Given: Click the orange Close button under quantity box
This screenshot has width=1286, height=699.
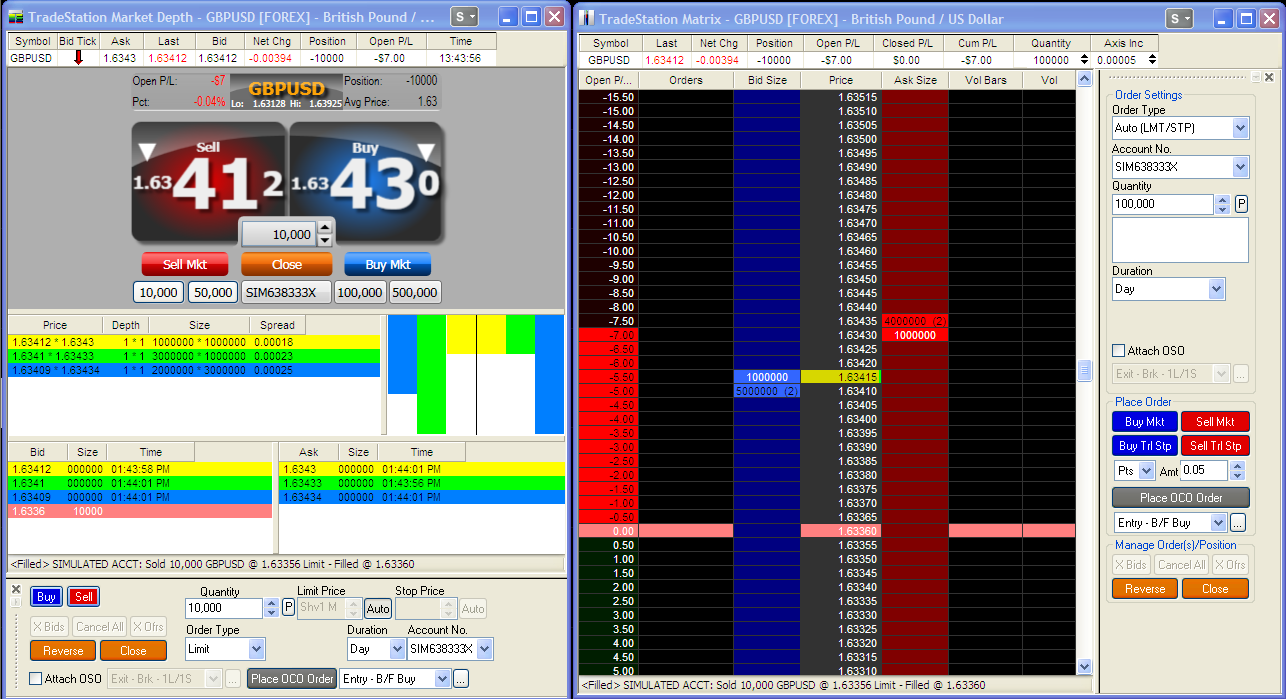Looking at the screenshot, I should (286, 264).
